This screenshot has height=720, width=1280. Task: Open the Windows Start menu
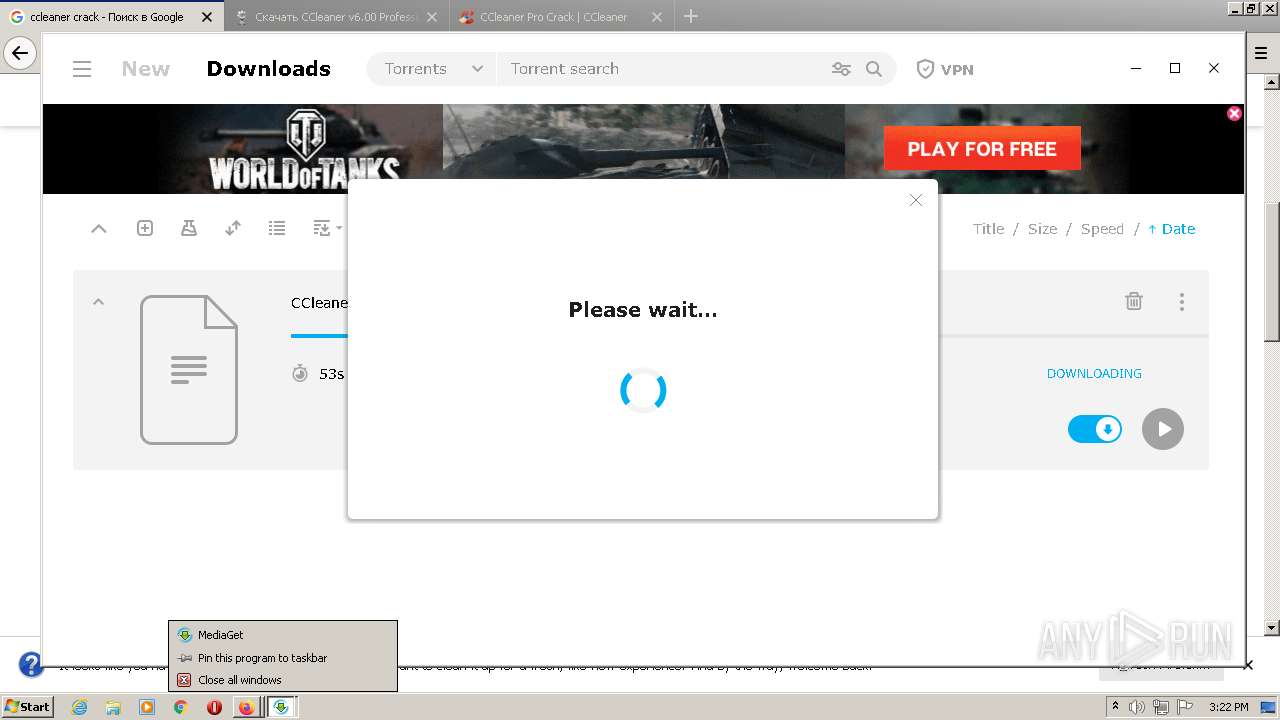27,706
